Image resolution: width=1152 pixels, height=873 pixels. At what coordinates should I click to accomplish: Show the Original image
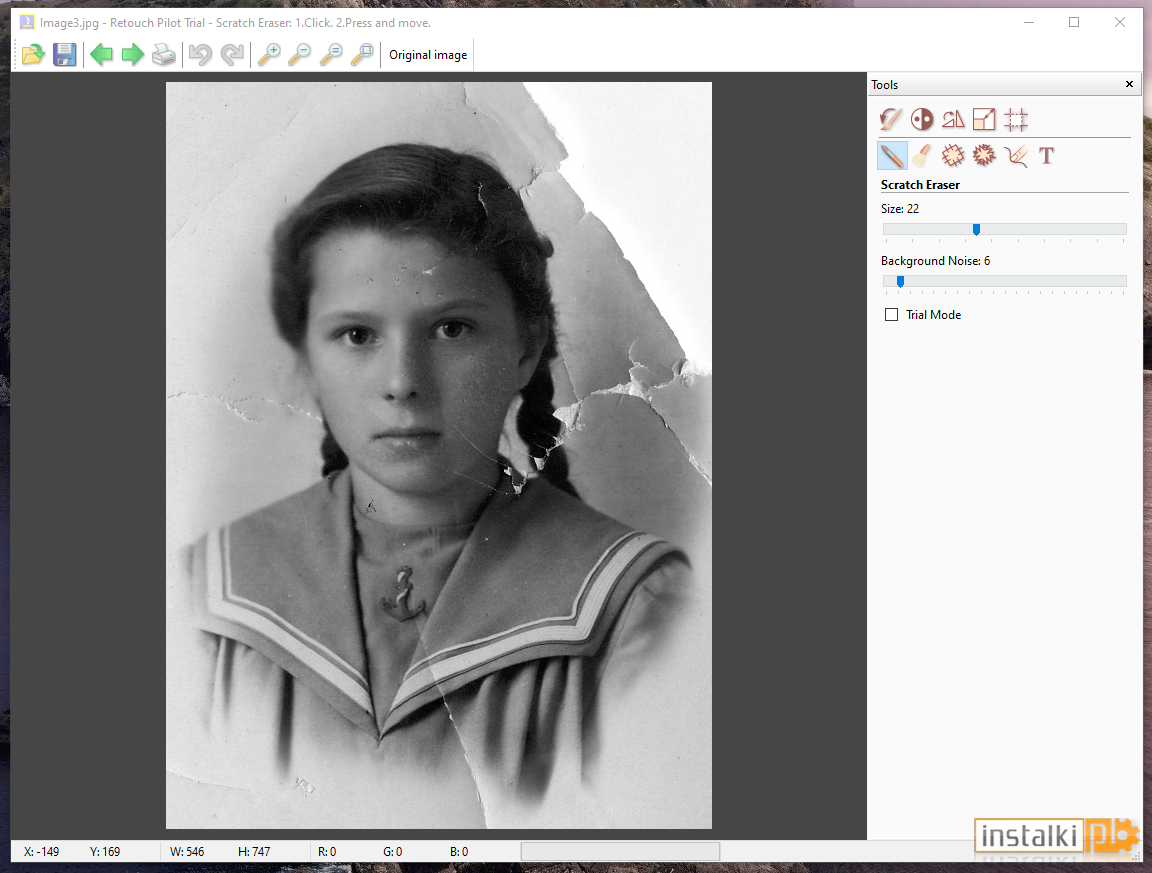coord(428,55)
